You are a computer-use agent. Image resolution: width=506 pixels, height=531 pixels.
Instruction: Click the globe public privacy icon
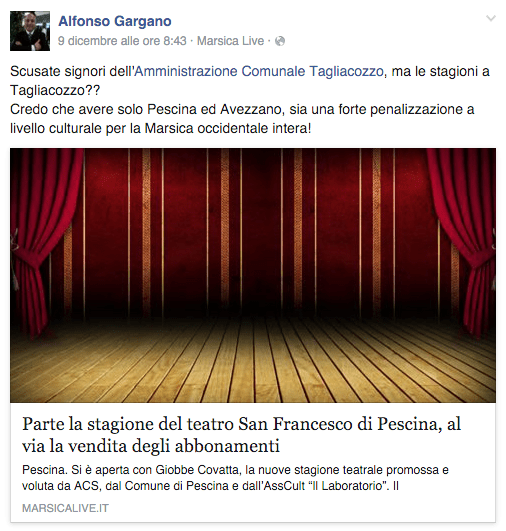(280, 41)
